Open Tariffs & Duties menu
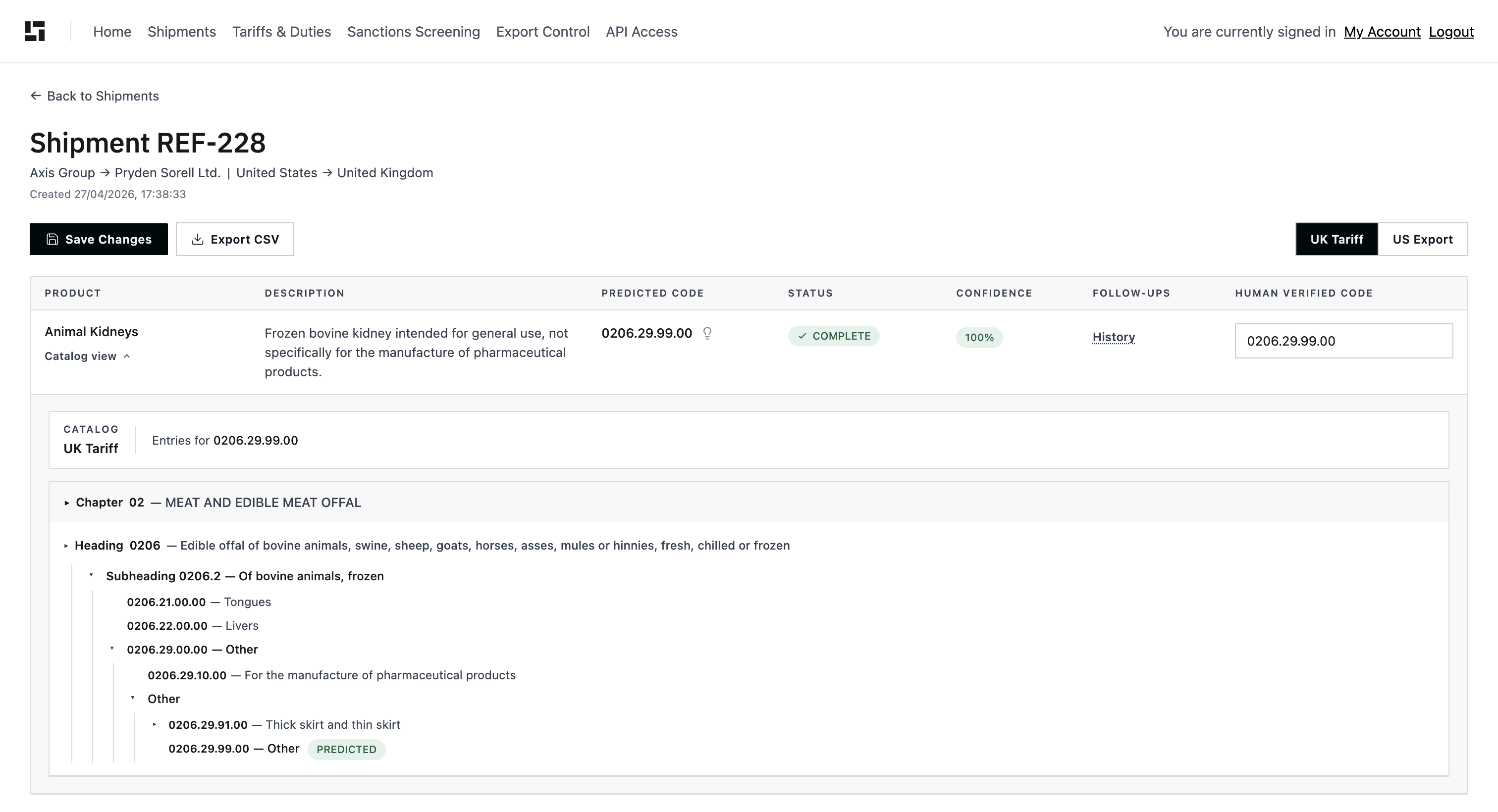The width and height of the screenshot is (1498, 812). [281, 31]
